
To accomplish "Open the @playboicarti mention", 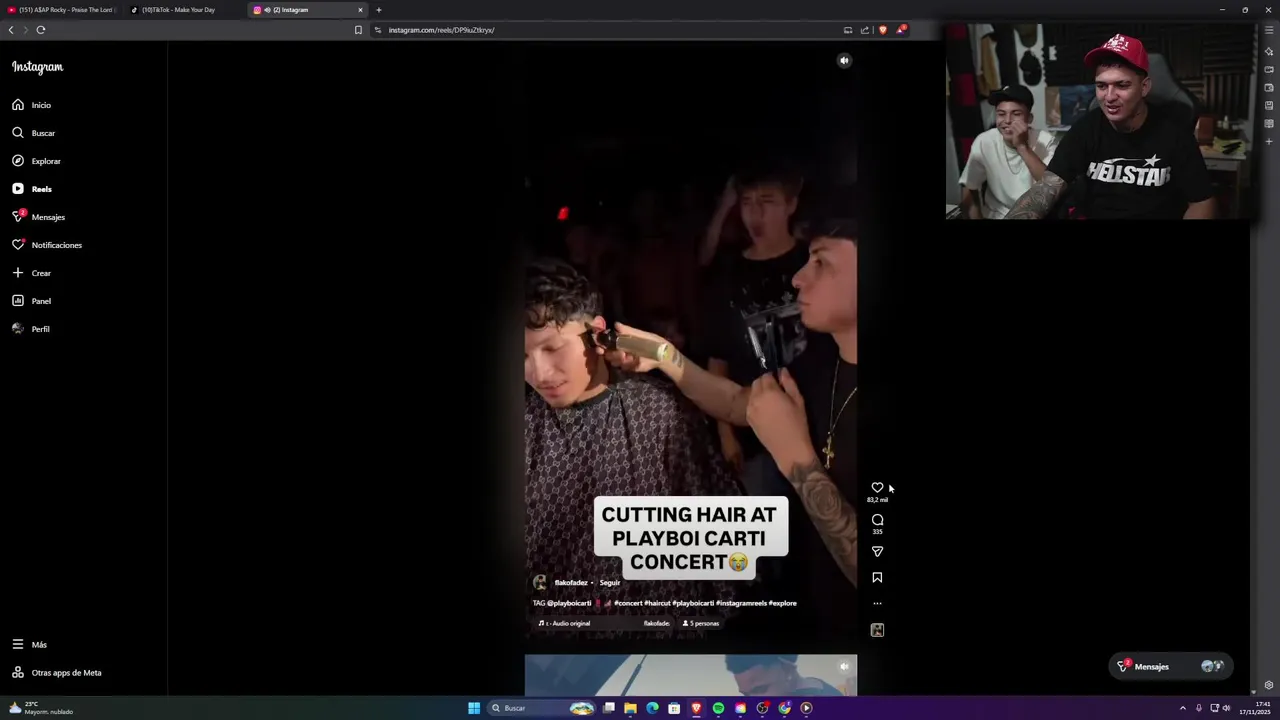I will click(x=569, y=604).
